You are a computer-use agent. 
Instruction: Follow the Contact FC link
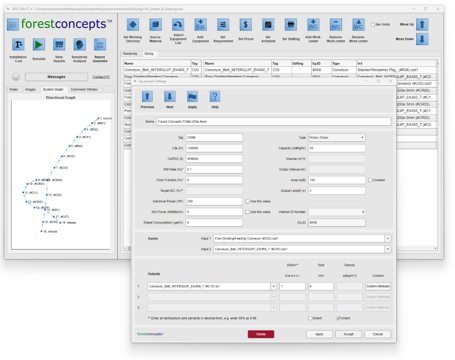[101, 77]
